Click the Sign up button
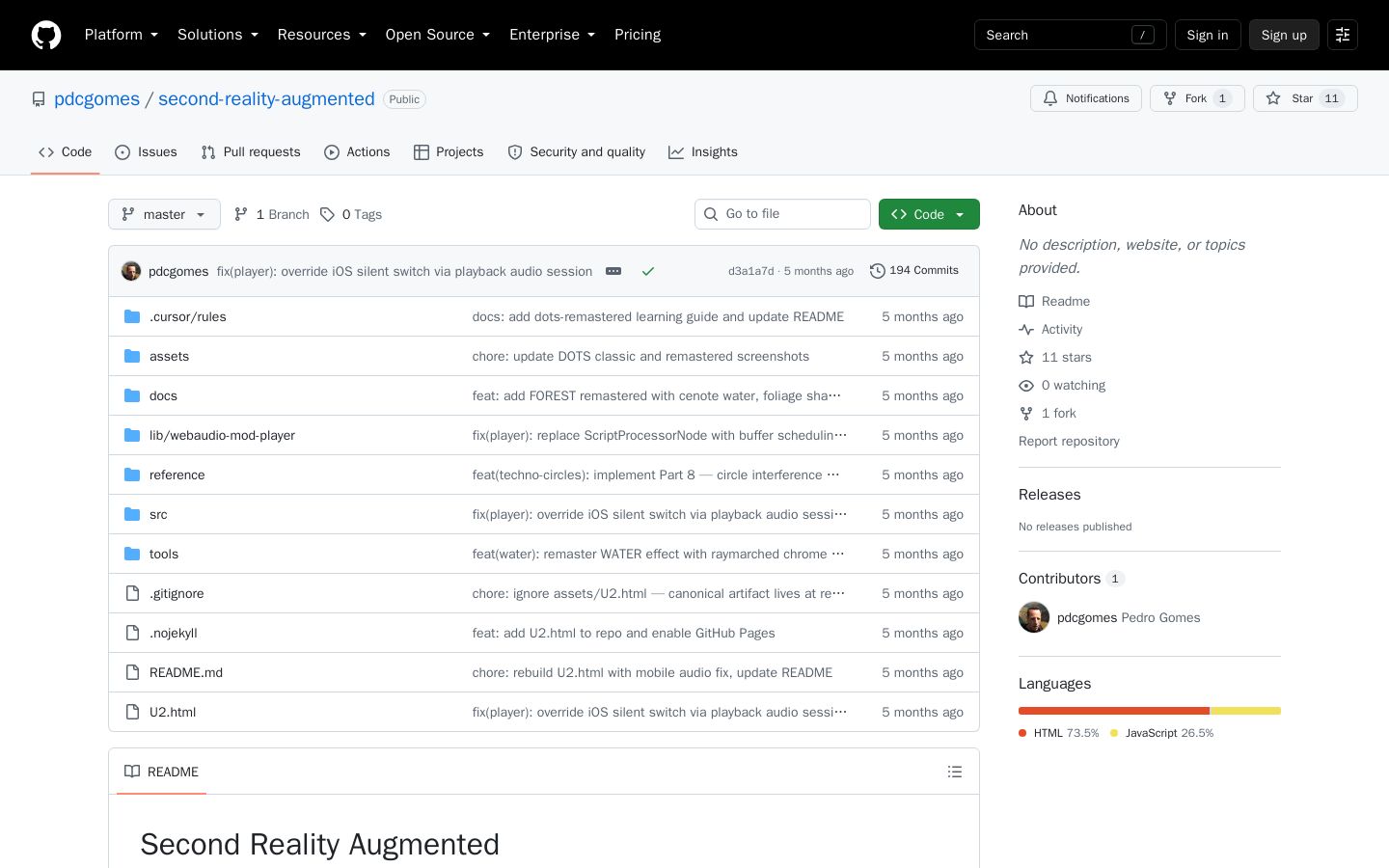The width and height of the screenshot is (1389, 868). [x=1284, y=35]
